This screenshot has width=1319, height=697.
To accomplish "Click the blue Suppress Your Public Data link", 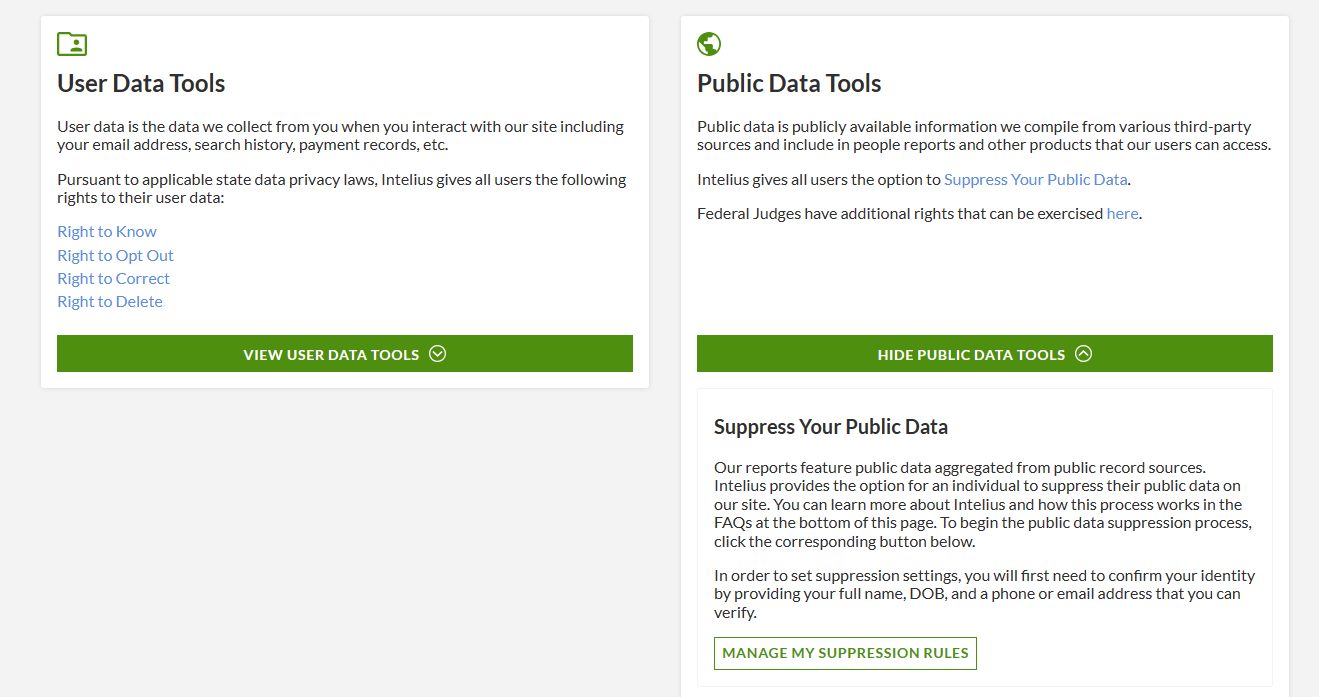I will click(1035, 180).
